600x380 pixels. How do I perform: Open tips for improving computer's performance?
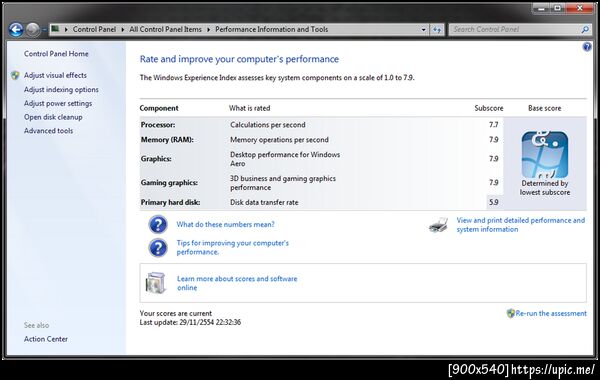pyautogui.click(x=233, y=248)
